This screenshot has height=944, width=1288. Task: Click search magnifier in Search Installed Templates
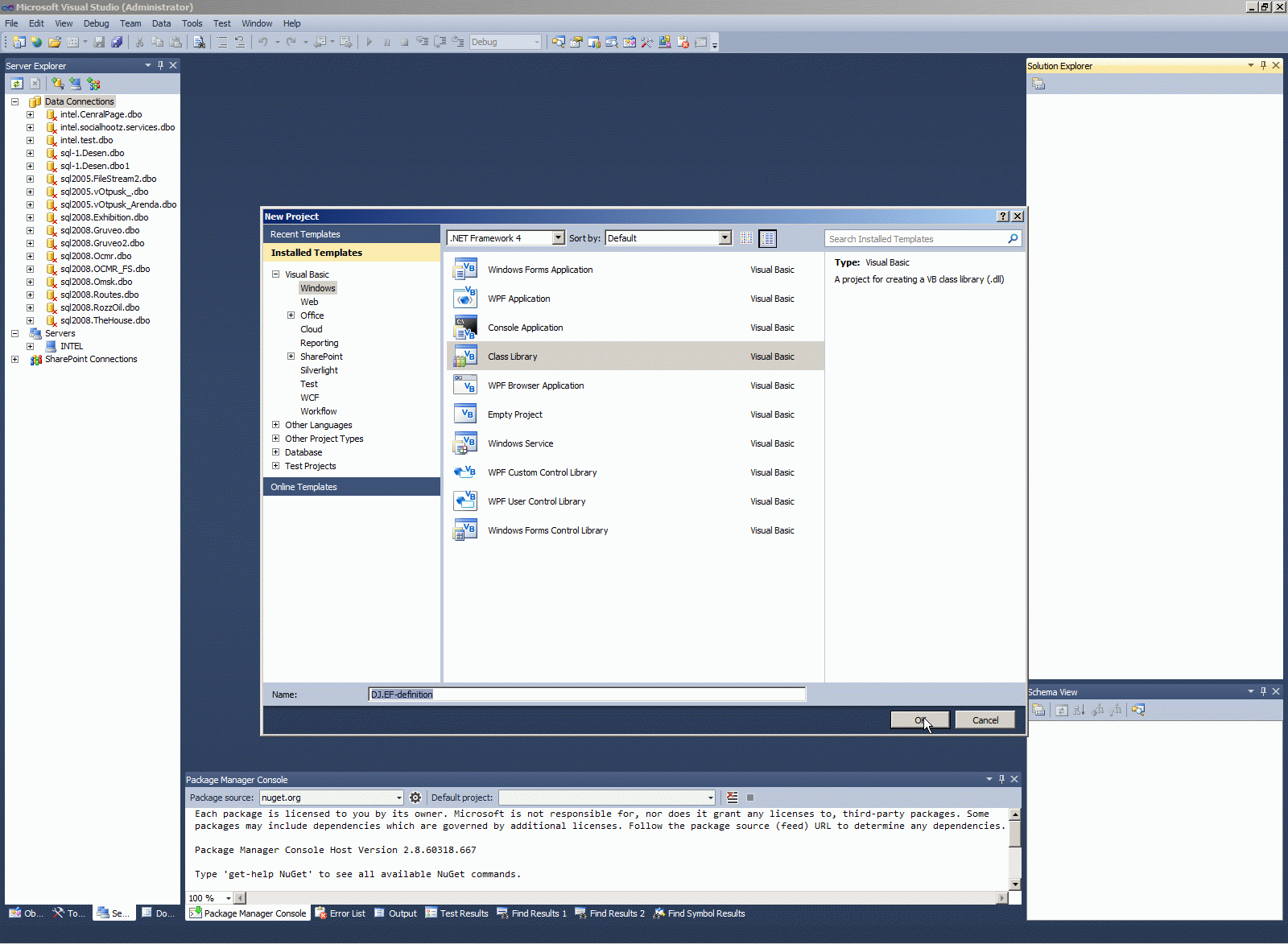pos(1013,238)
